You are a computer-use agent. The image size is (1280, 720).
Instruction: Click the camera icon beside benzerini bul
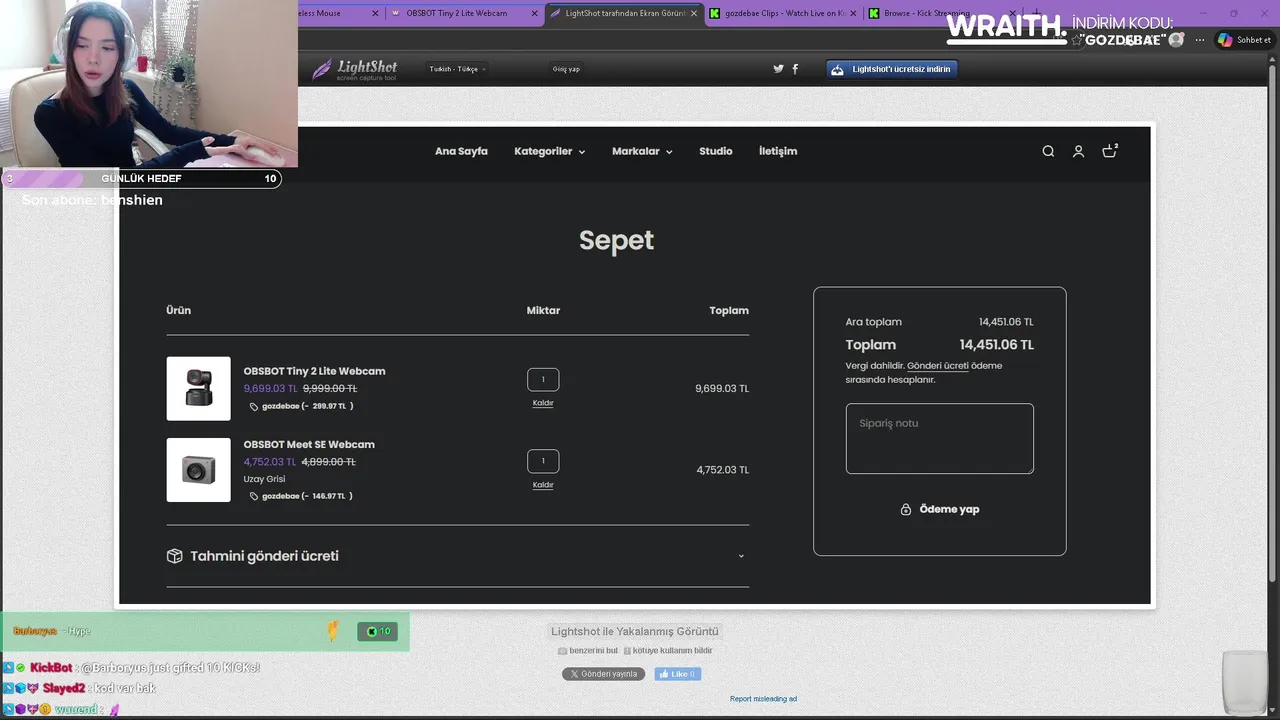pyautogui.click(x=562, y=651)
